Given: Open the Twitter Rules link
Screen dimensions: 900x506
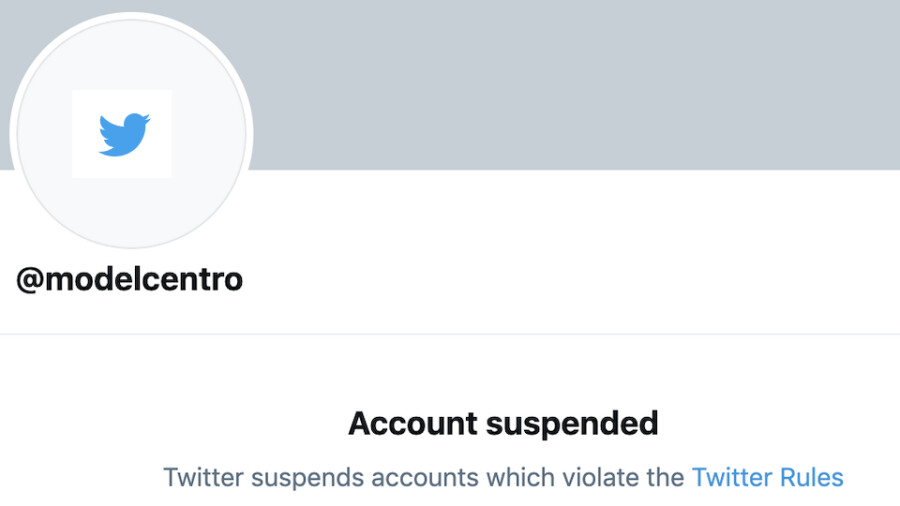Looking at the screenshot, I should tap(767, 477).
